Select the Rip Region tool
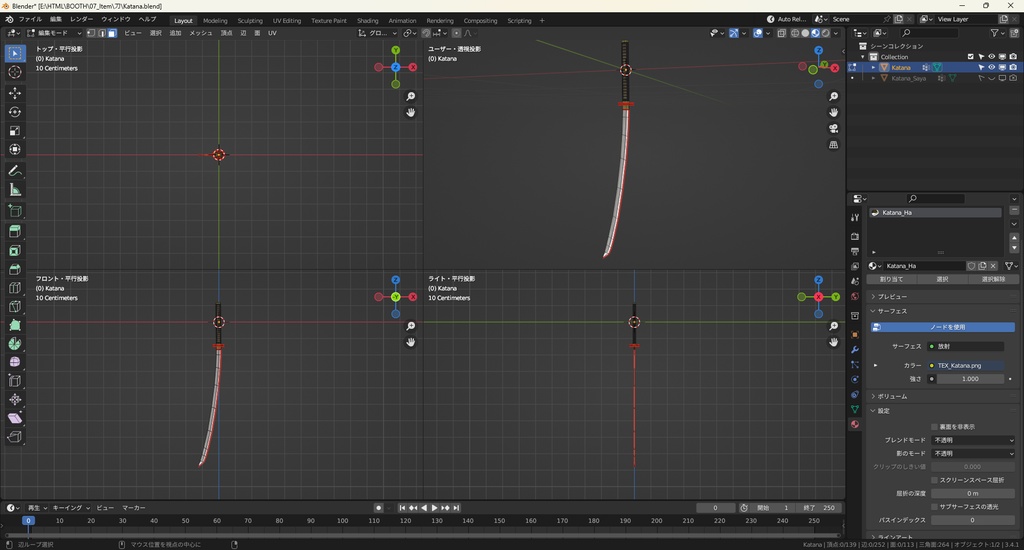 click(x=15, y=437)
